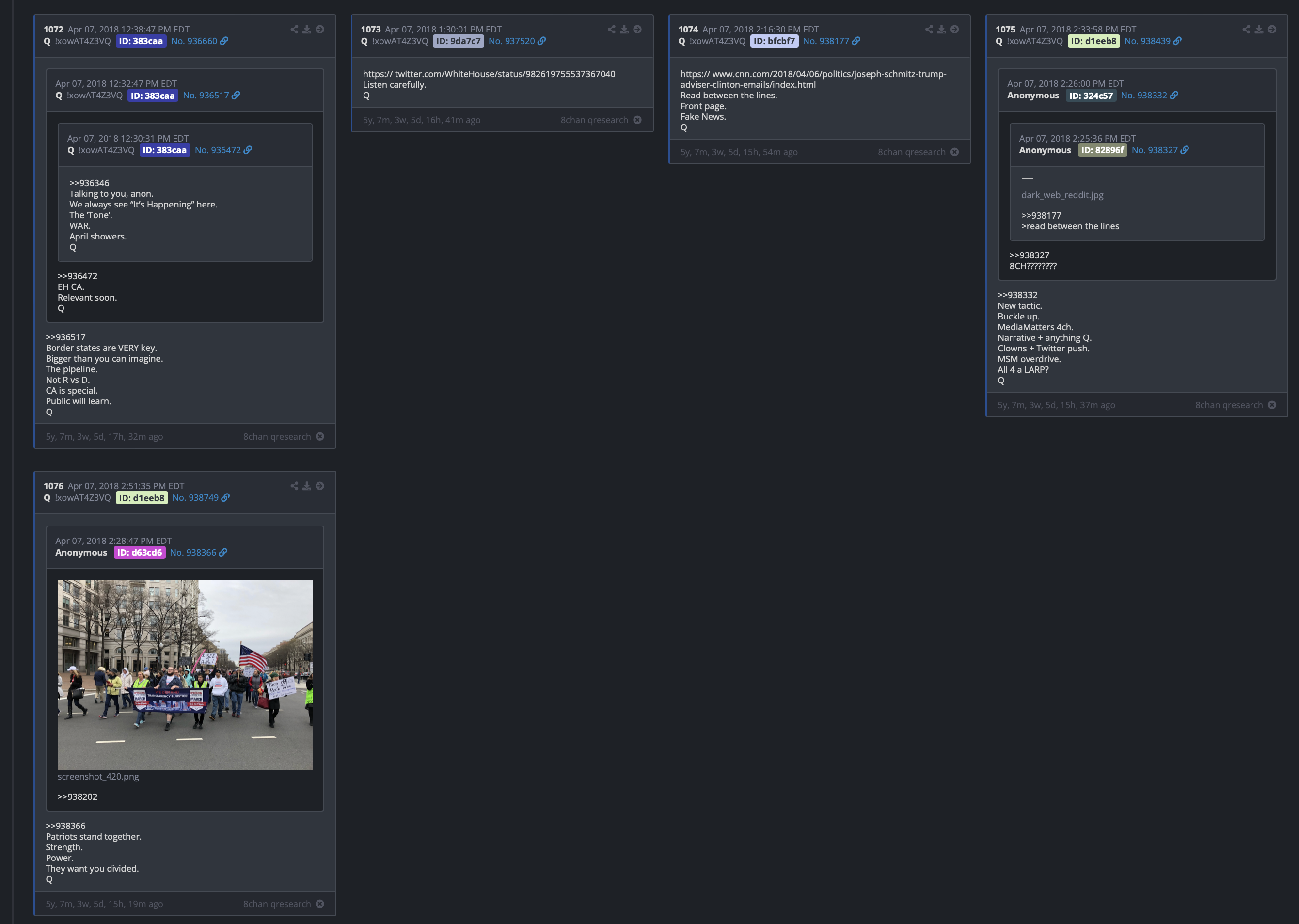Click the twitter.com/WhiteHouse status URL text
1299x924 pixels.
coord(489,74)
